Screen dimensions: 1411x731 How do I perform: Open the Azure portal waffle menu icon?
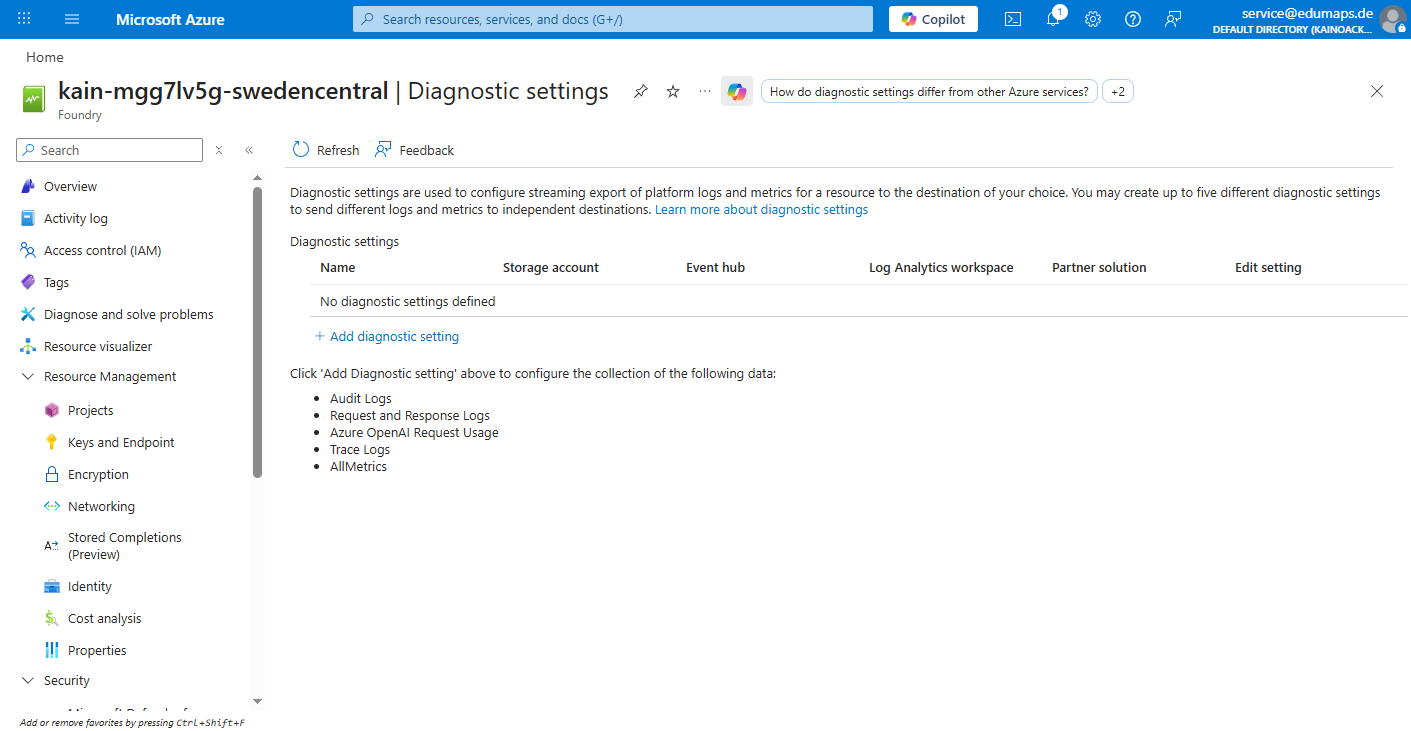click(24, 19)
